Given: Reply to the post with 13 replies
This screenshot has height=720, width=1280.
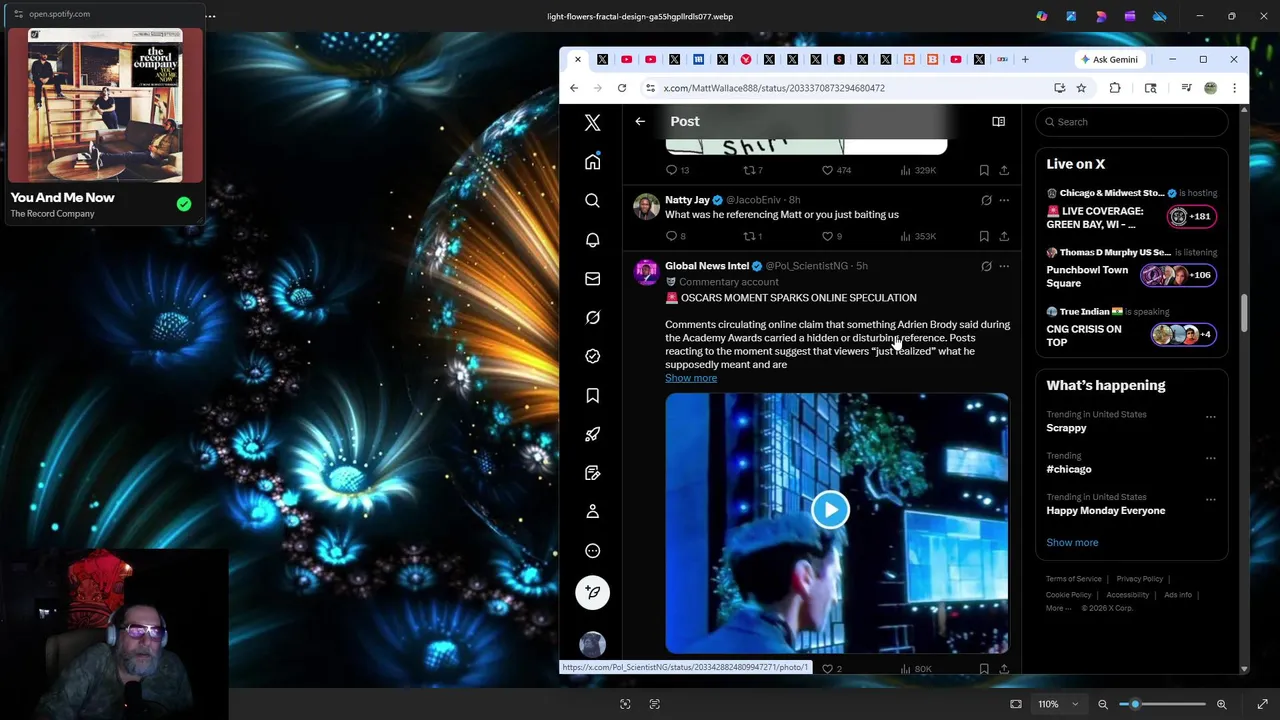Looking at the screenshot, I should coord(671,170).
